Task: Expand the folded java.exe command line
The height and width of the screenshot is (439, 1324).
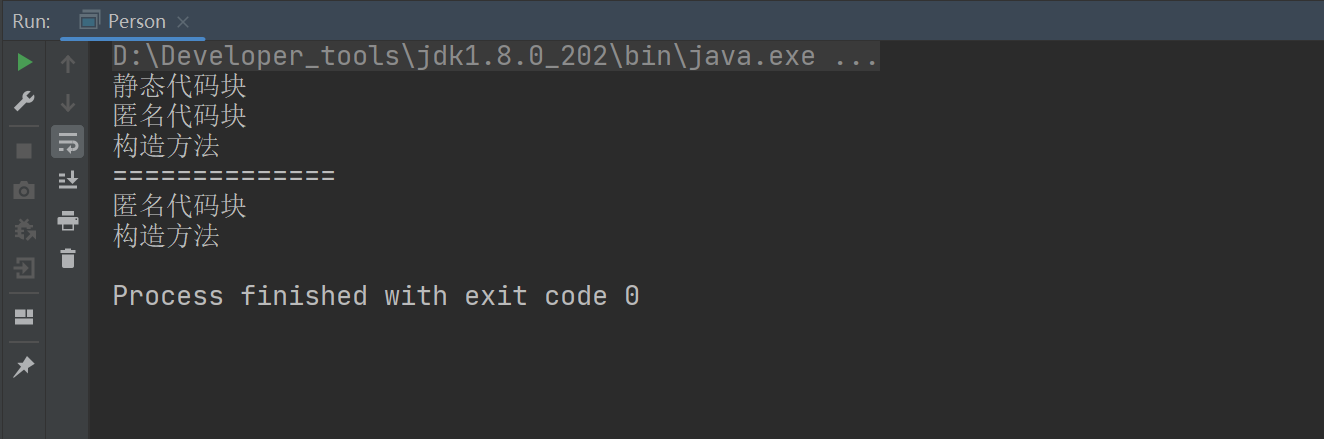Action: click(x=855, y=56)
